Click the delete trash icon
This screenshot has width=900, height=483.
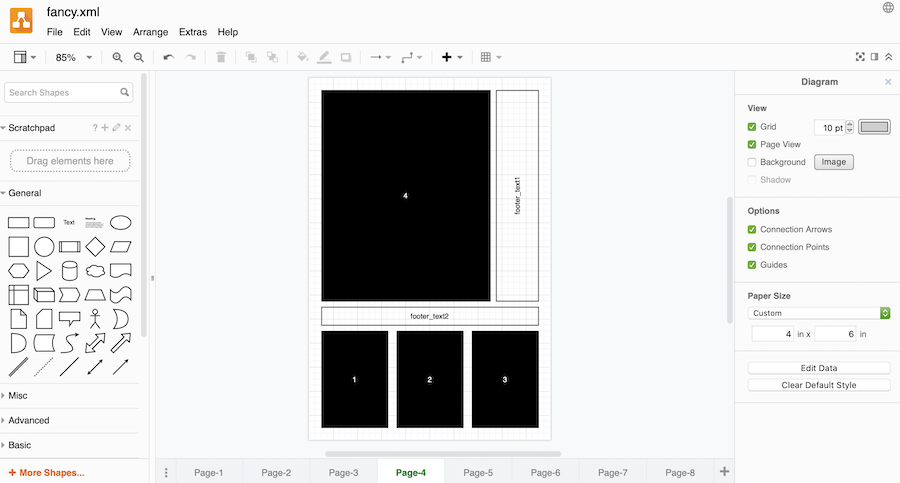pyautogui.click(x=221, y=57)
